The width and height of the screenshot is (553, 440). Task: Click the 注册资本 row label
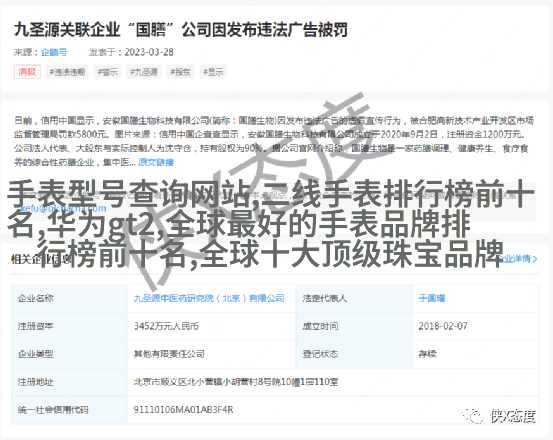36,326
